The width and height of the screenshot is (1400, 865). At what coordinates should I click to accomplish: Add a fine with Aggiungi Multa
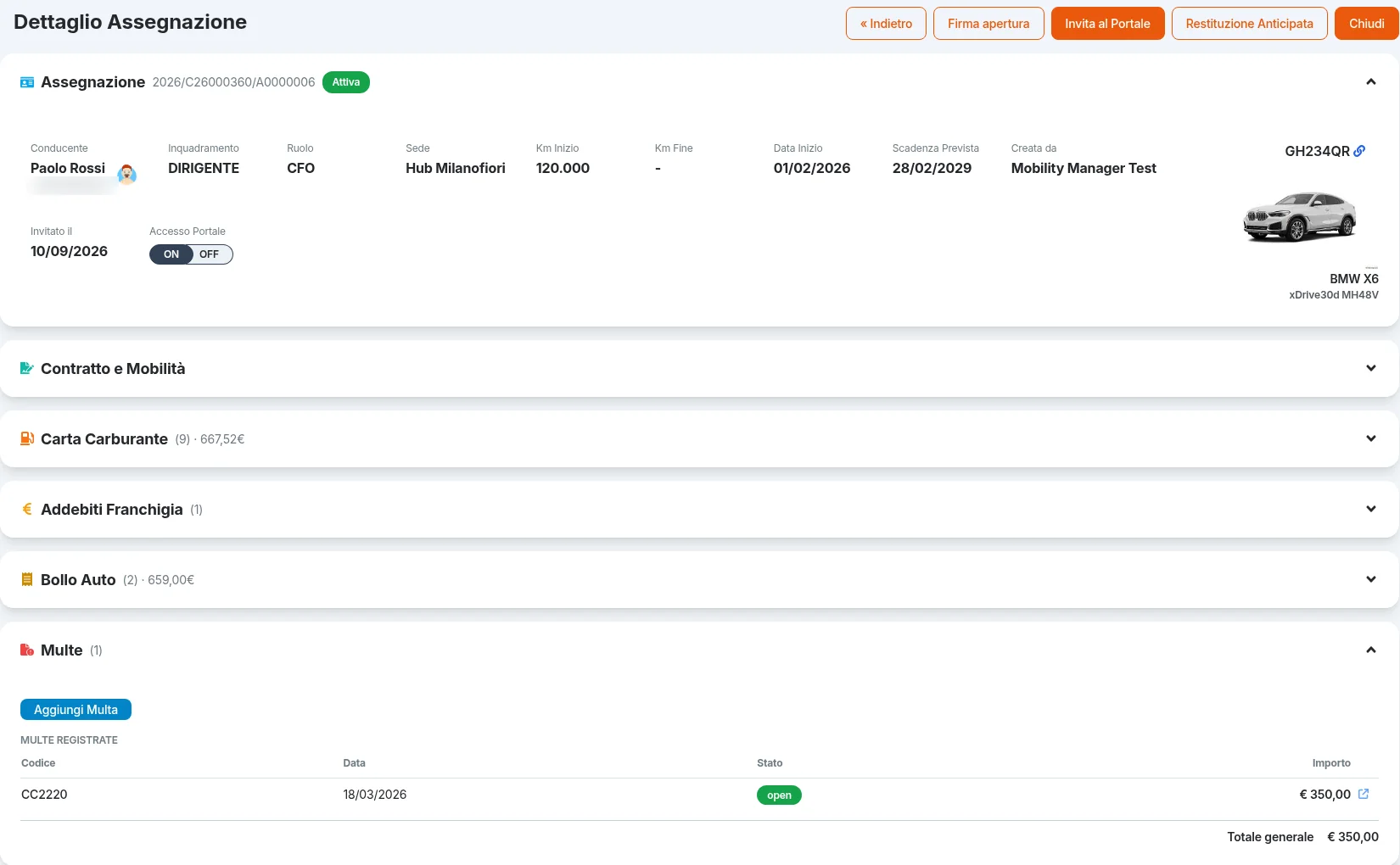(x=76, y=709)
